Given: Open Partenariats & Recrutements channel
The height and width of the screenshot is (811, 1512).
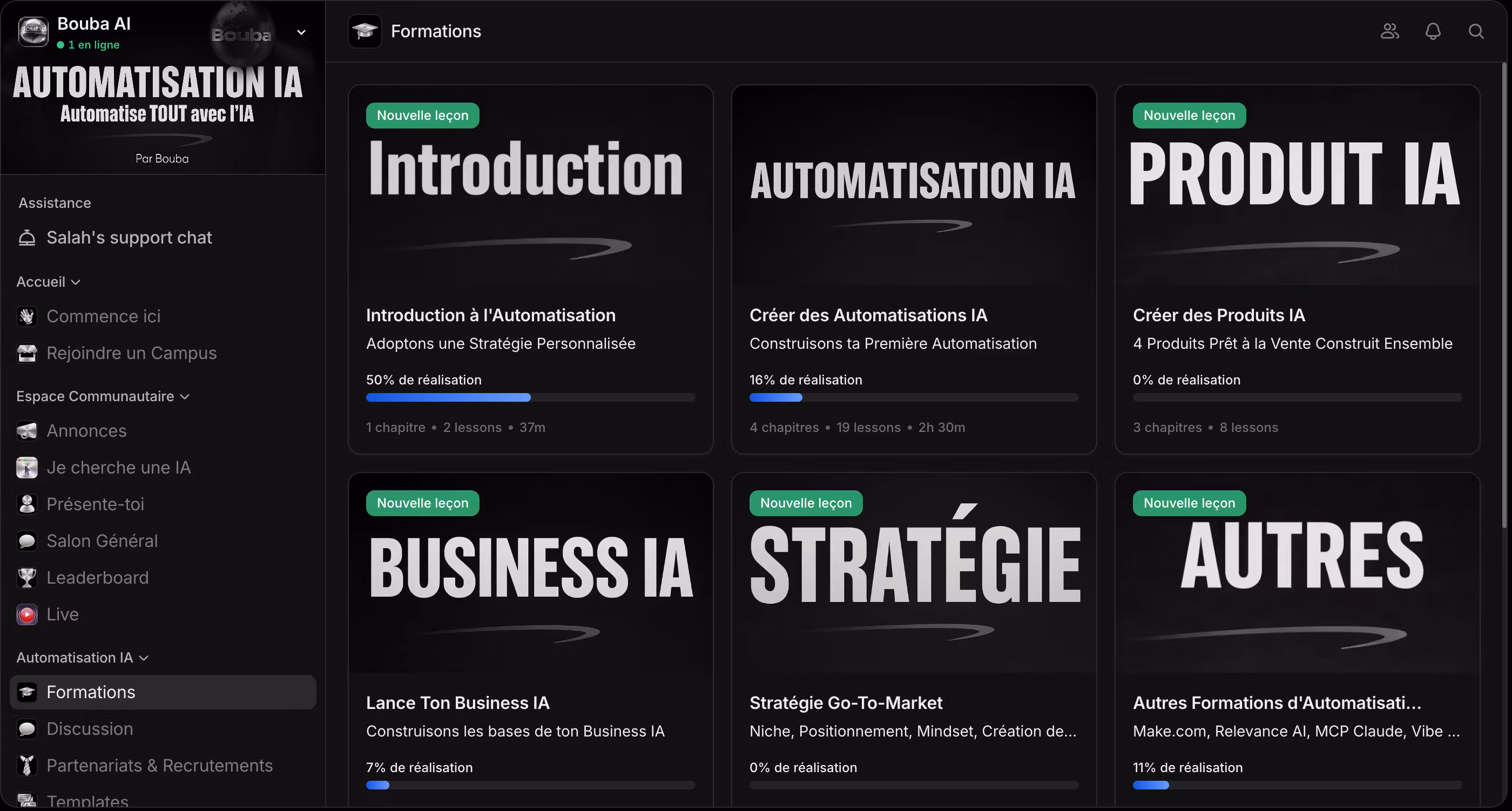Looking at the screenshot, I should pyautogui.click(x=160, y=766).
